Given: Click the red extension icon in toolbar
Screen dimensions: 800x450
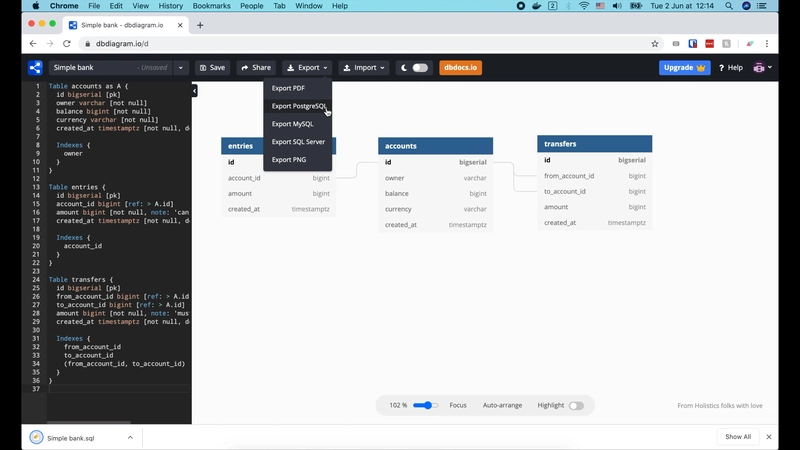Looking at the screenshot, I should (710, 44).
